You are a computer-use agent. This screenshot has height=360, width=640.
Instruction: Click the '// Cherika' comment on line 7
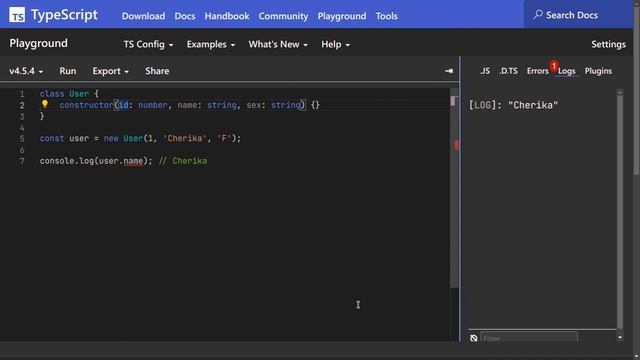point(183,161)
